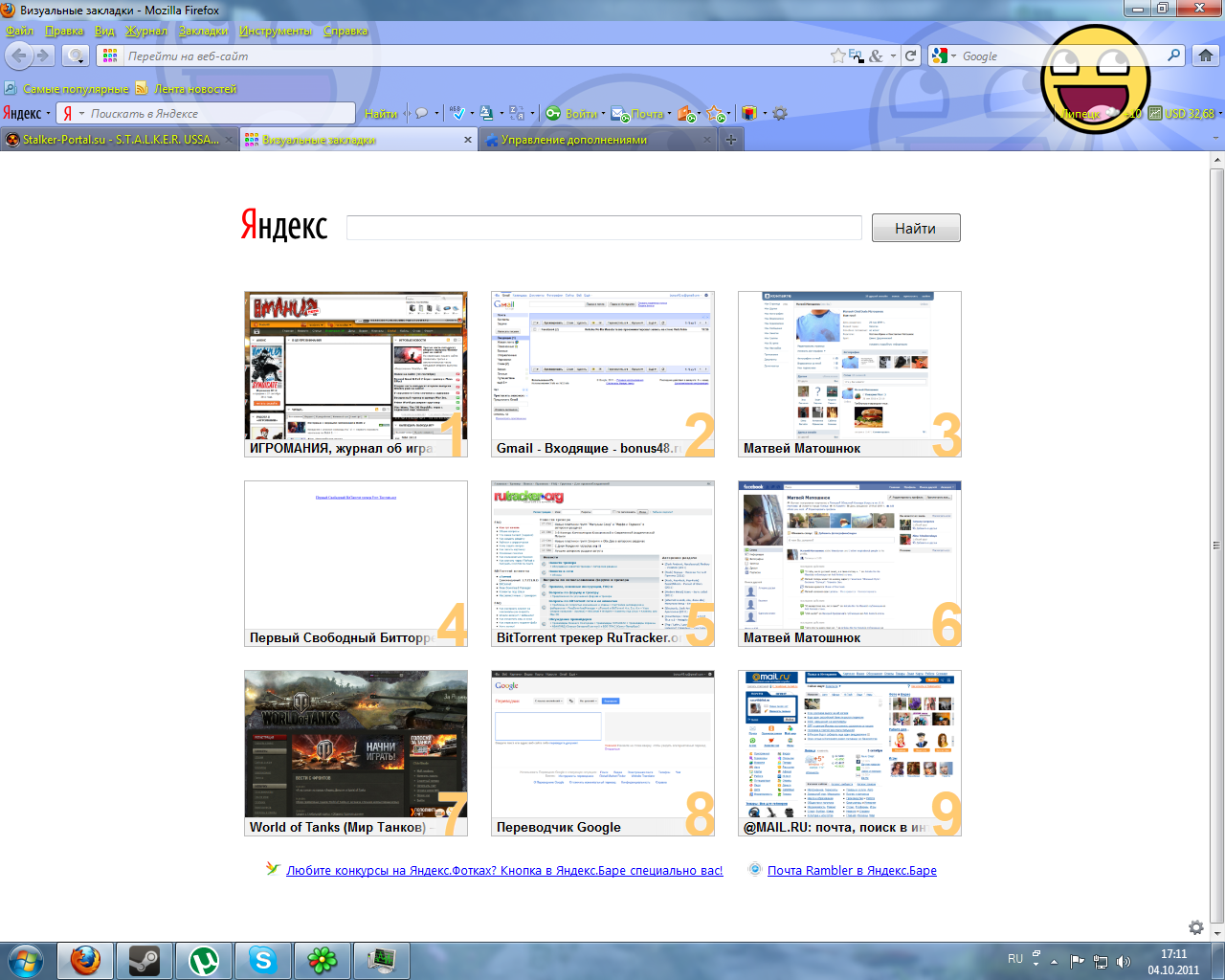Expand the Войти login dropdown arrow

[x=603, y=114]
